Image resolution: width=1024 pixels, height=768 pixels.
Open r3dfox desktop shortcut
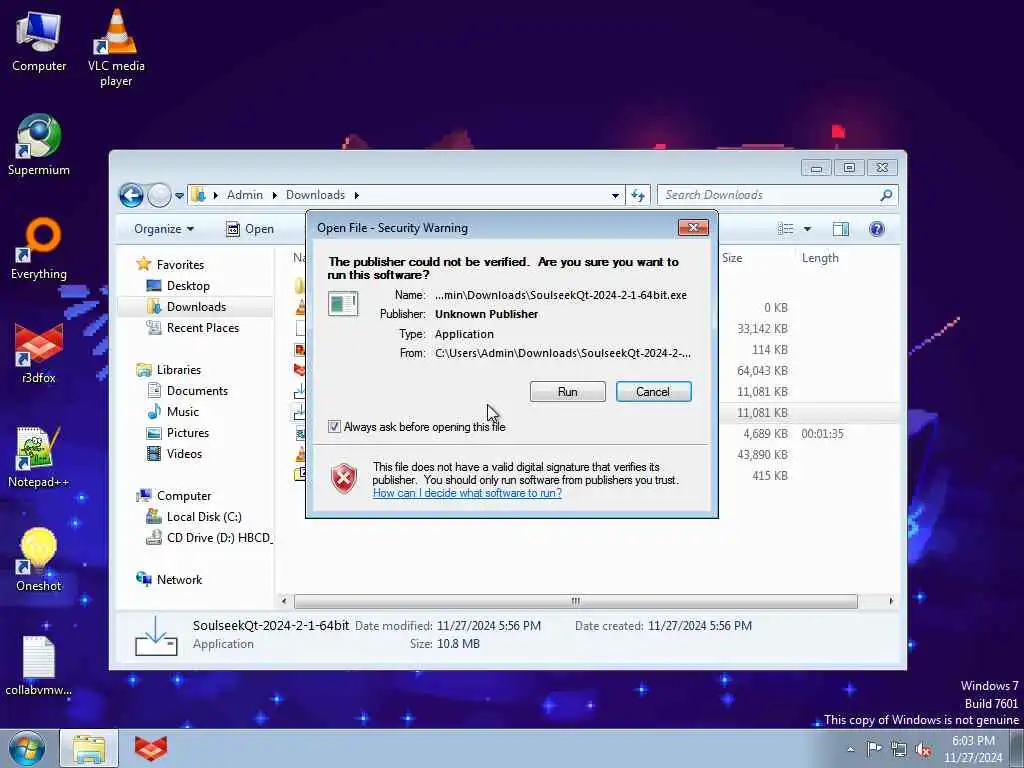coord(39,353)
